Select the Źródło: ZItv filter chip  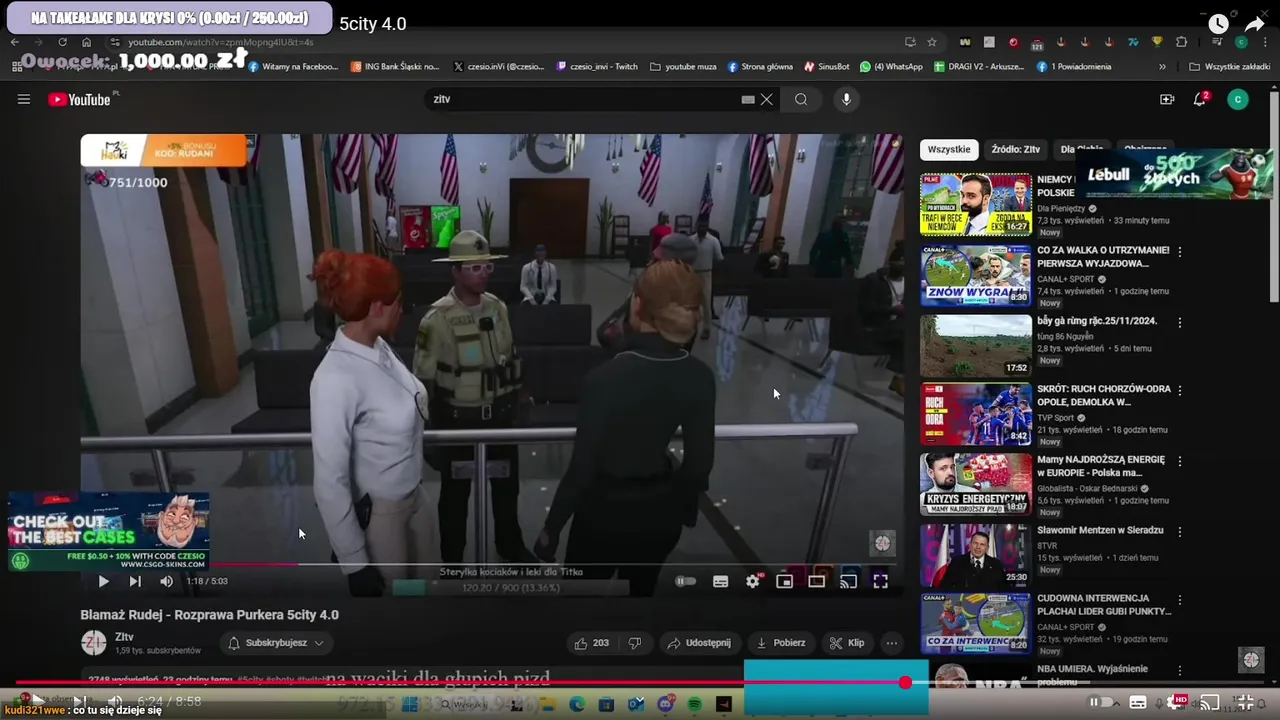(1016, 149)
